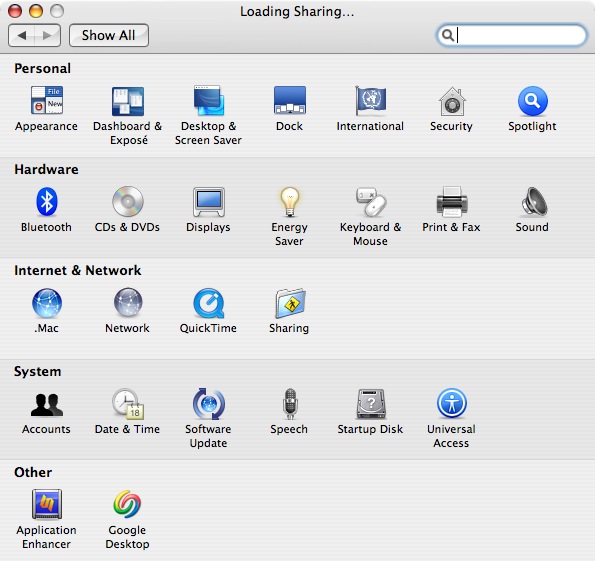
Task: Open the Security preference pane
Action: tap(452, 101)
